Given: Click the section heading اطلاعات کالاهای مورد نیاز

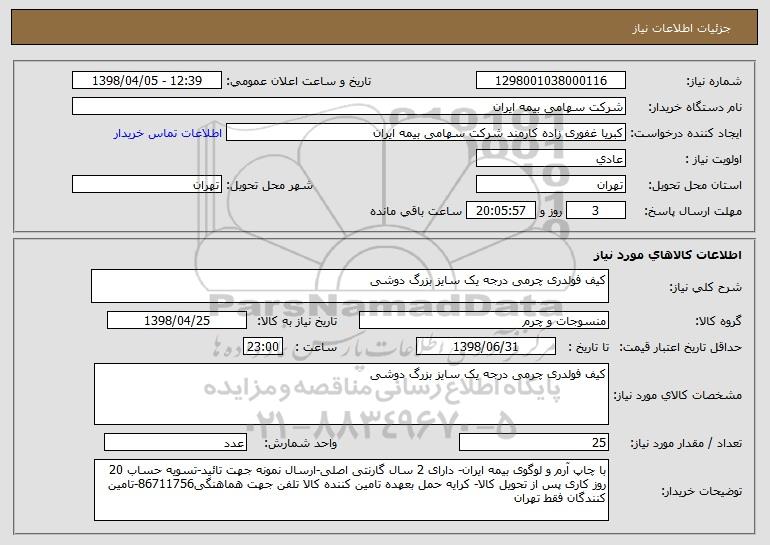Looking at the screenshot, I should (667, 255).
